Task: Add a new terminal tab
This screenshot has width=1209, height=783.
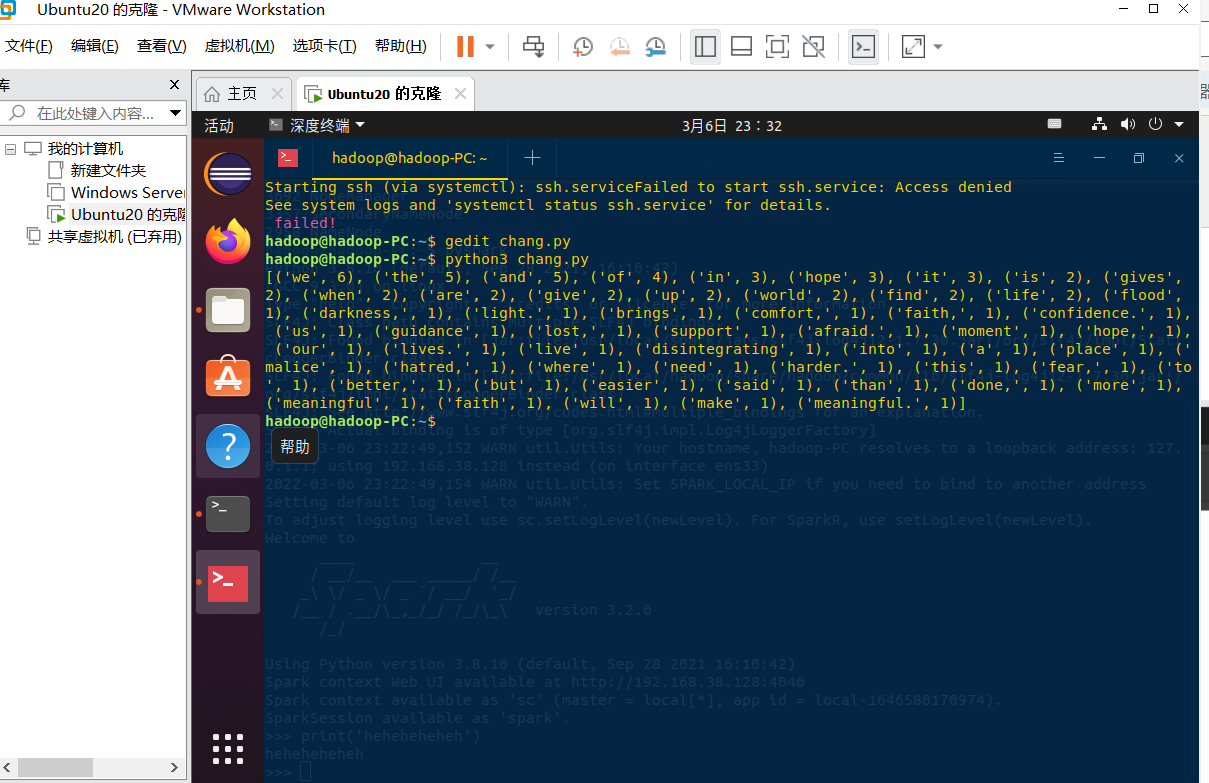Action: pyautogui.click(x=533, y=158)
